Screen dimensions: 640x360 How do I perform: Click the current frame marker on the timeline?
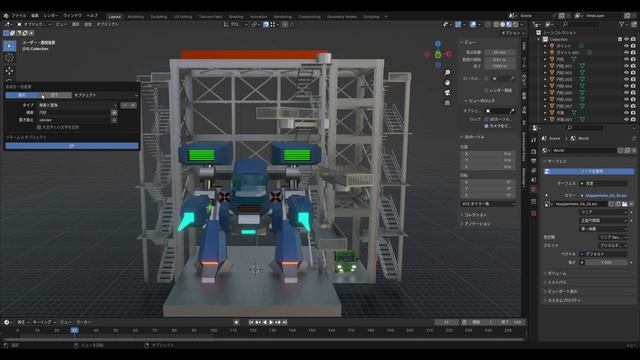[x=74, y=330]
